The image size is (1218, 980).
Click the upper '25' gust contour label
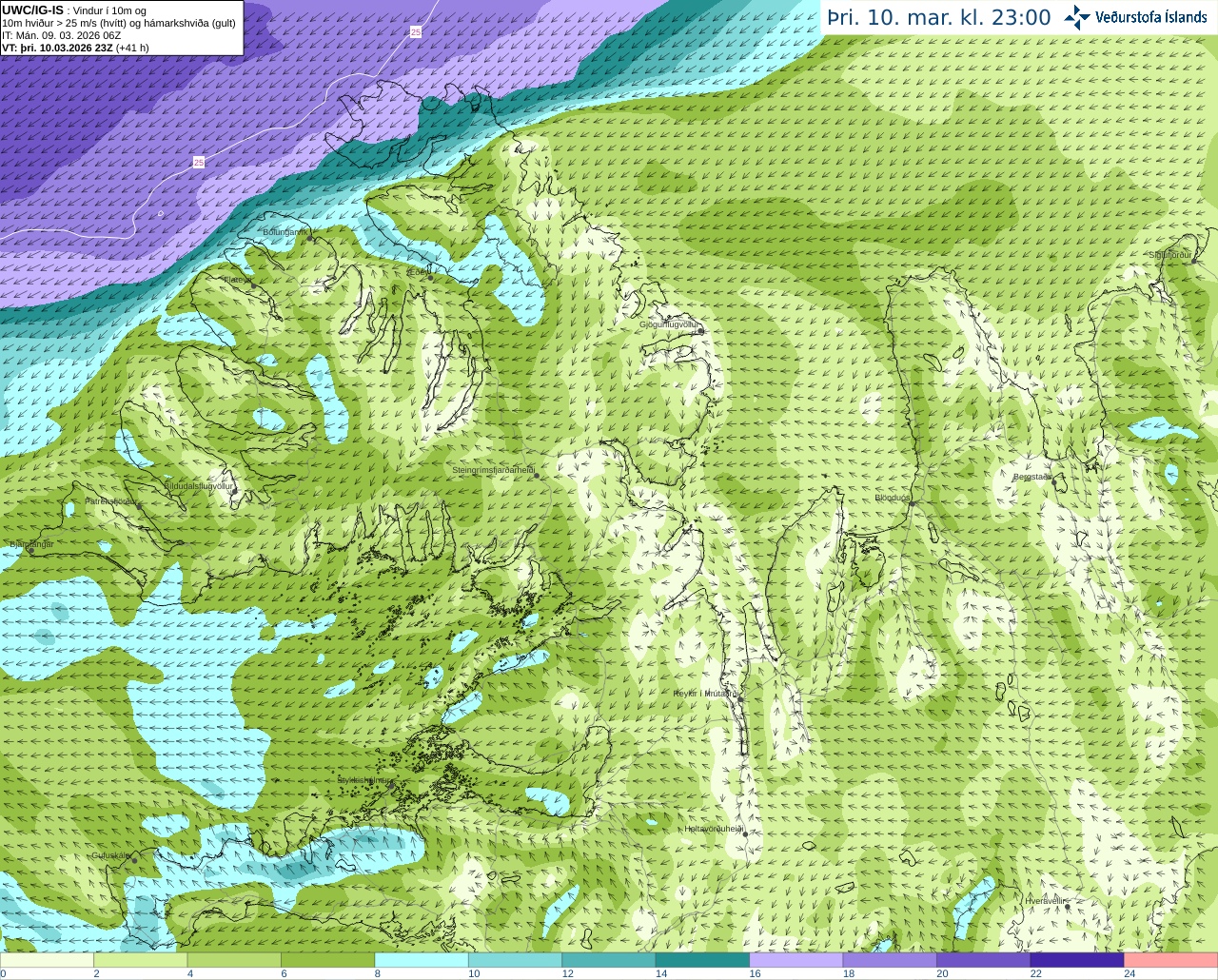(x=416, y=32)
